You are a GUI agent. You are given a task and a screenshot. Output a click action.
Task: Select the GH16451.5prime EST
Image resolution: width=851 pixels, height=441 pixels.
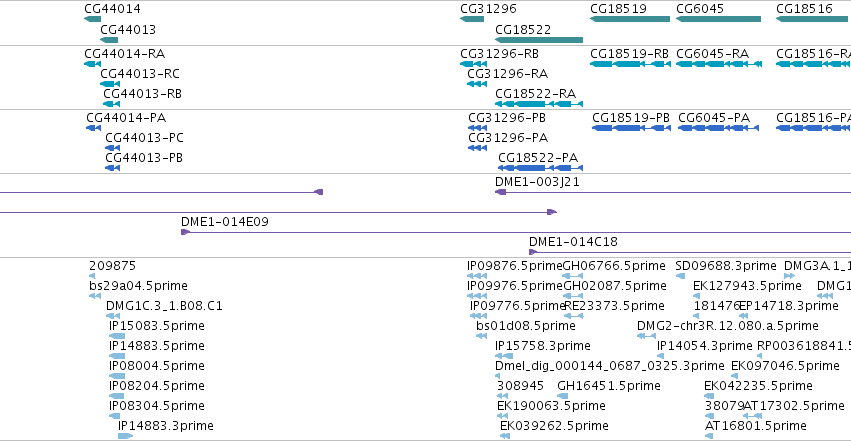(x=563, y=397)
